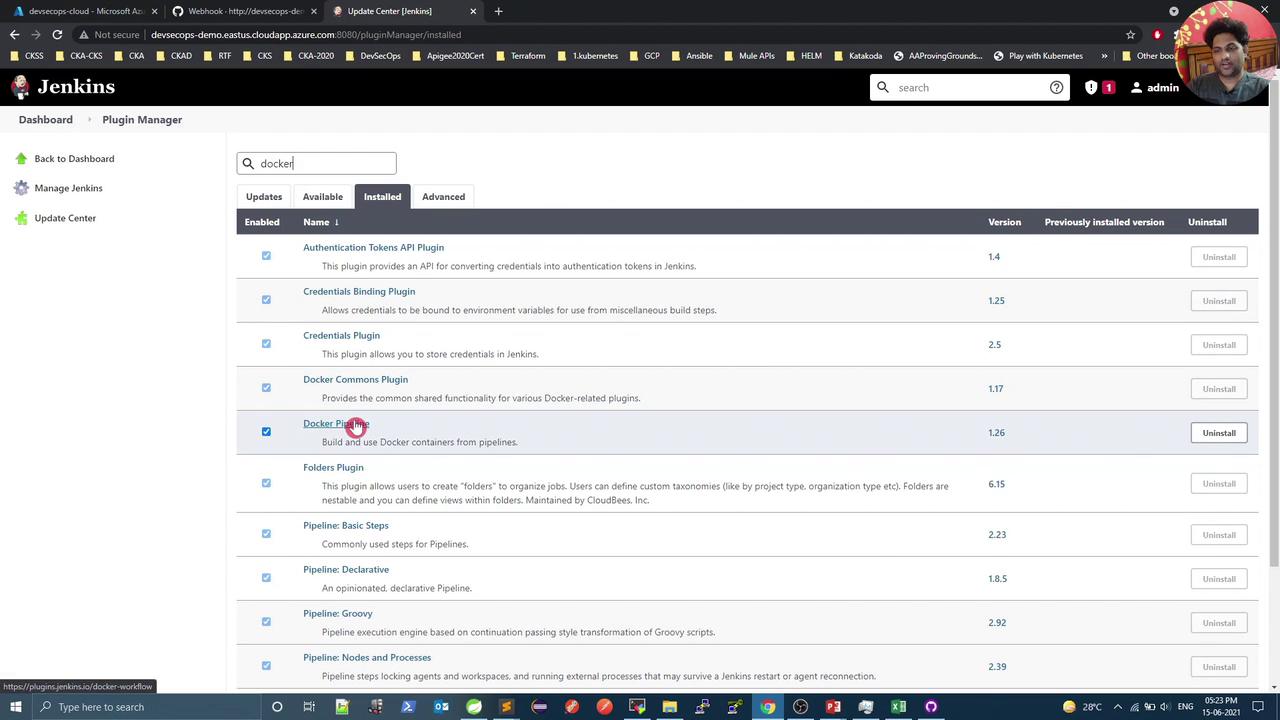Click the plugin filter field containing docker
This screenshot has height=720, width=1280.
tap(316, 164)
